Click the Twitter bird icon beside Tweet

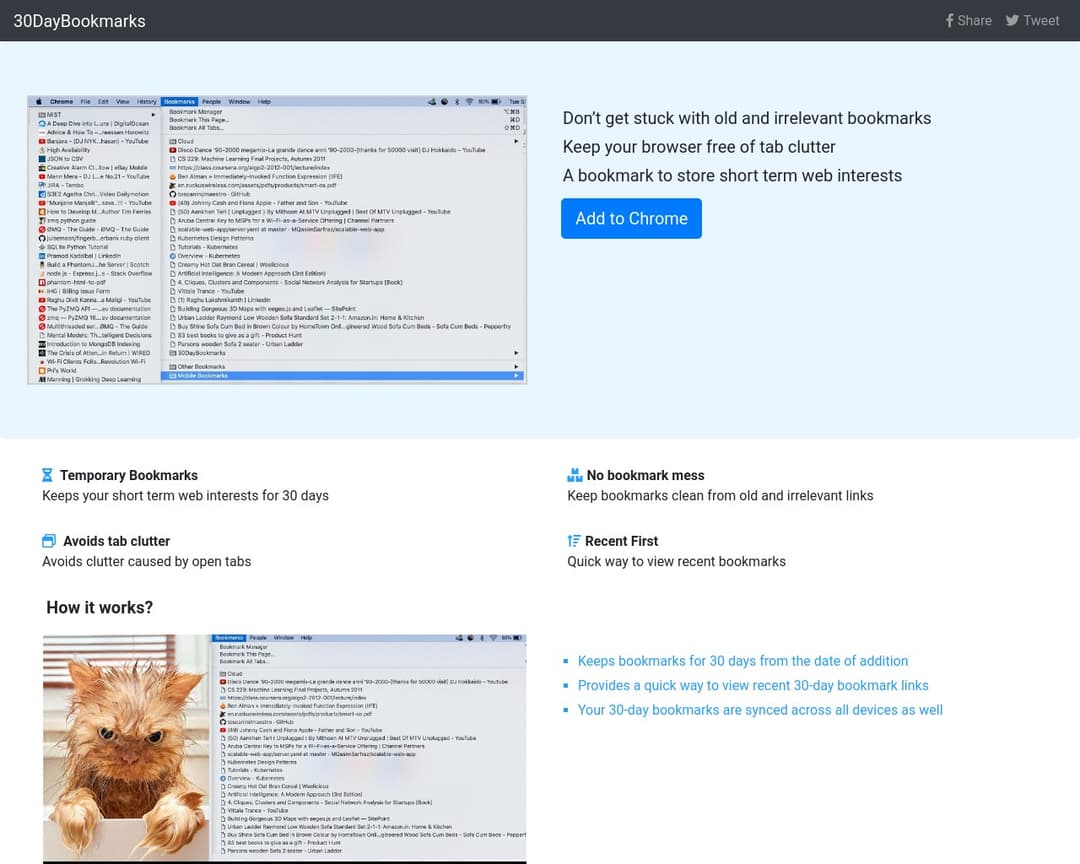(x=1012, y=21)
